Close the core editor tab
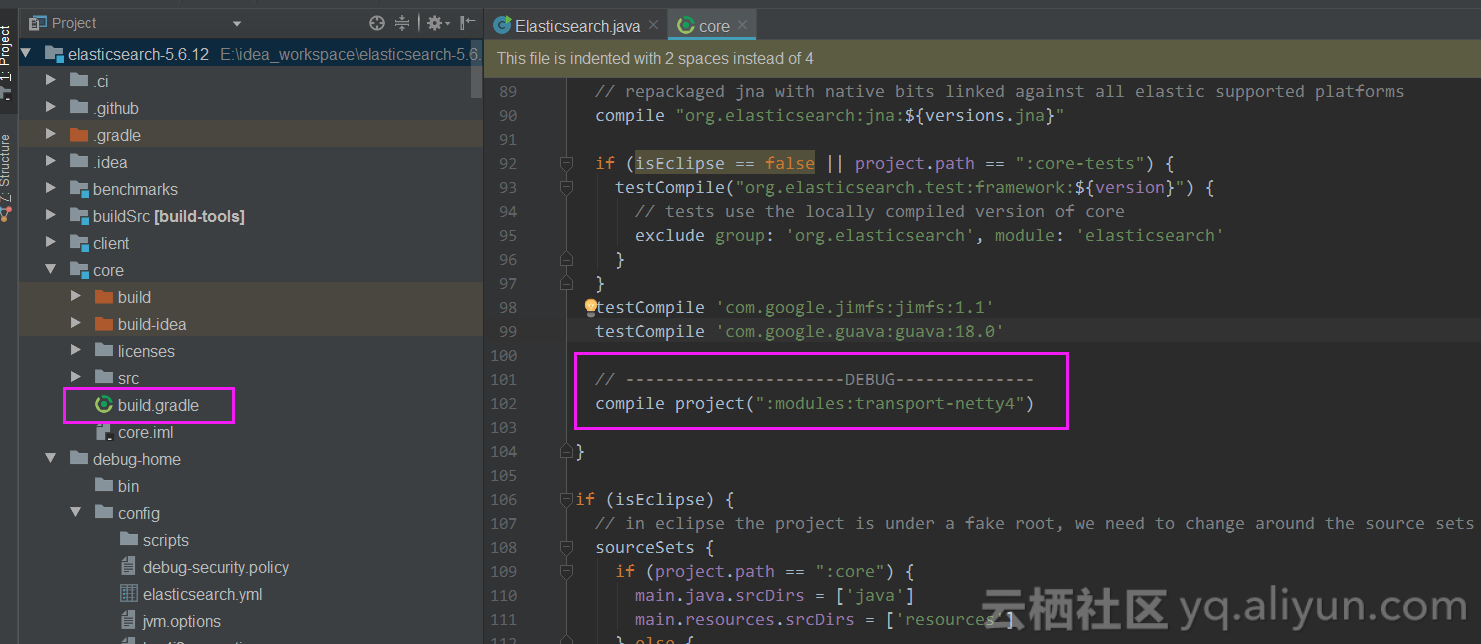The width and height of the screenshot is (1481, 644). pyautogui.click(x=743, y=26)
